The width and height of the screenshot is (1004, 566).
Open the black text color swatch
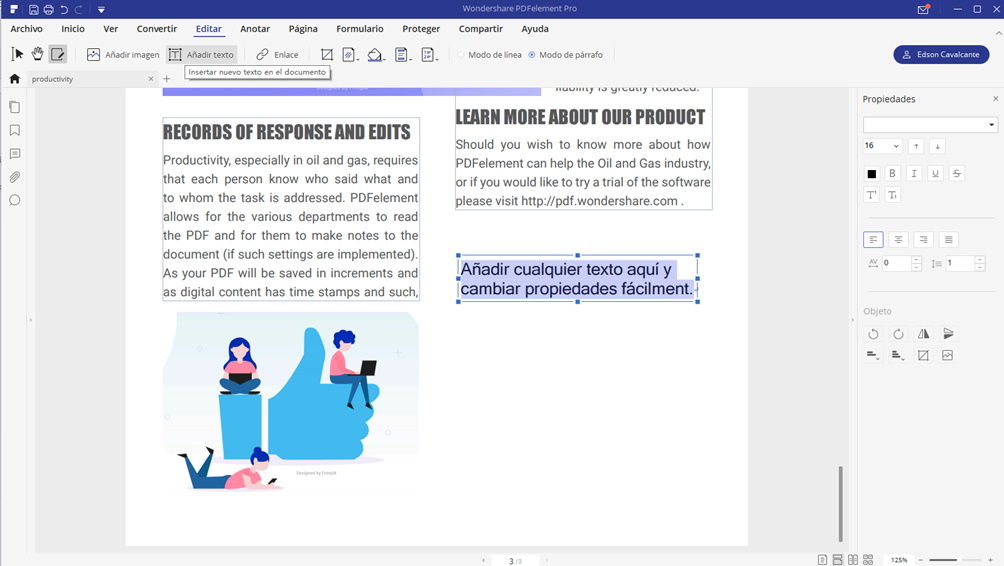[872, 174]
